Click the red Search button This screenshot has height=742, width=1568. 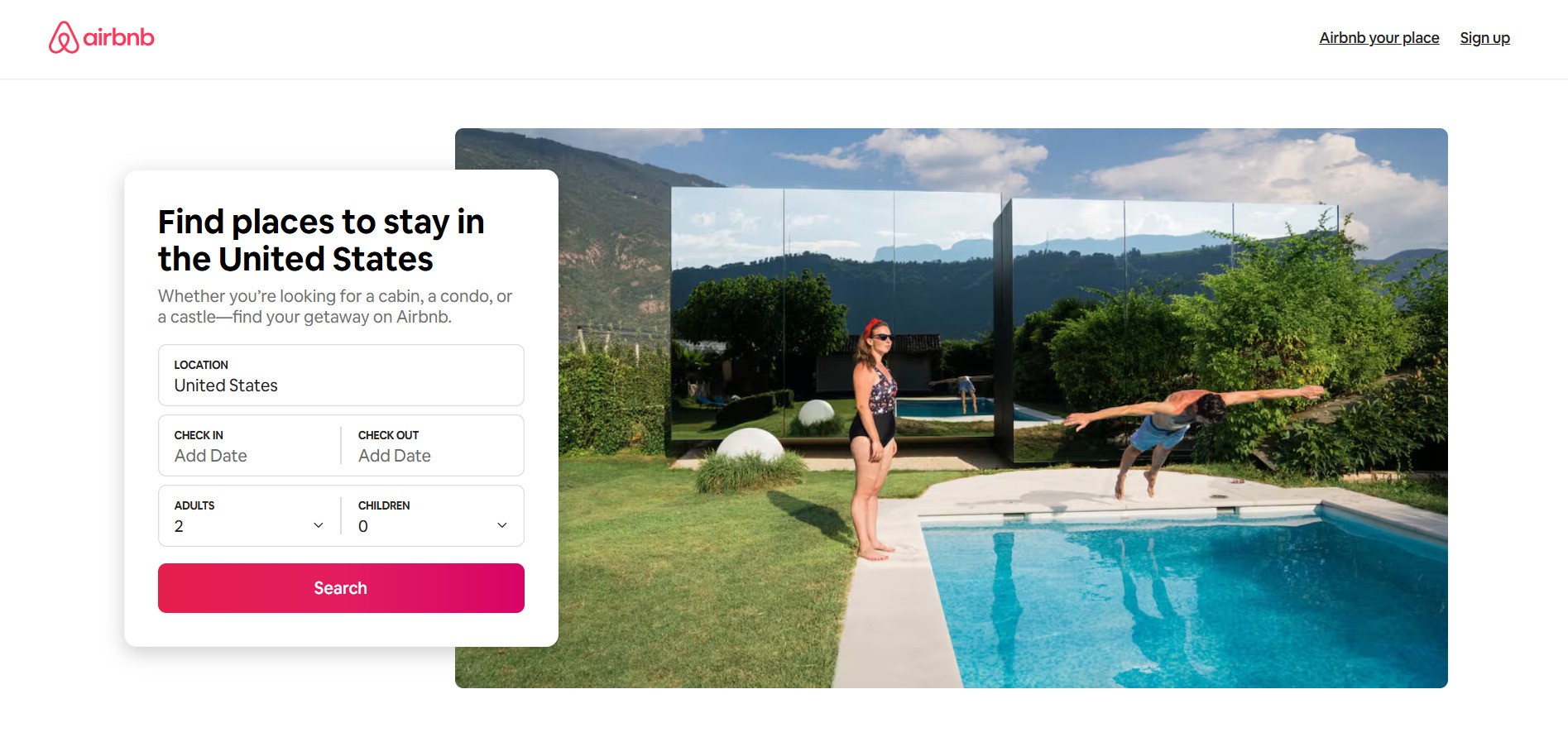[341, 588]
